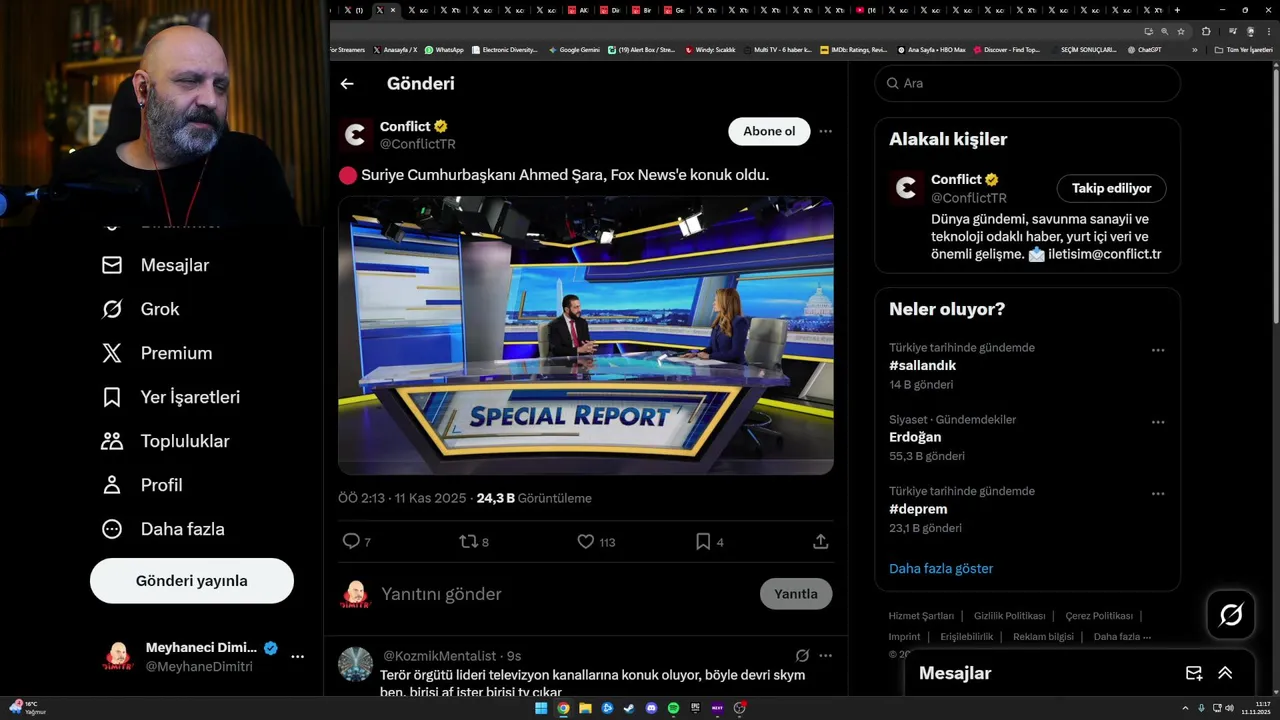Click the Ara search field

tap(1027, 83)
